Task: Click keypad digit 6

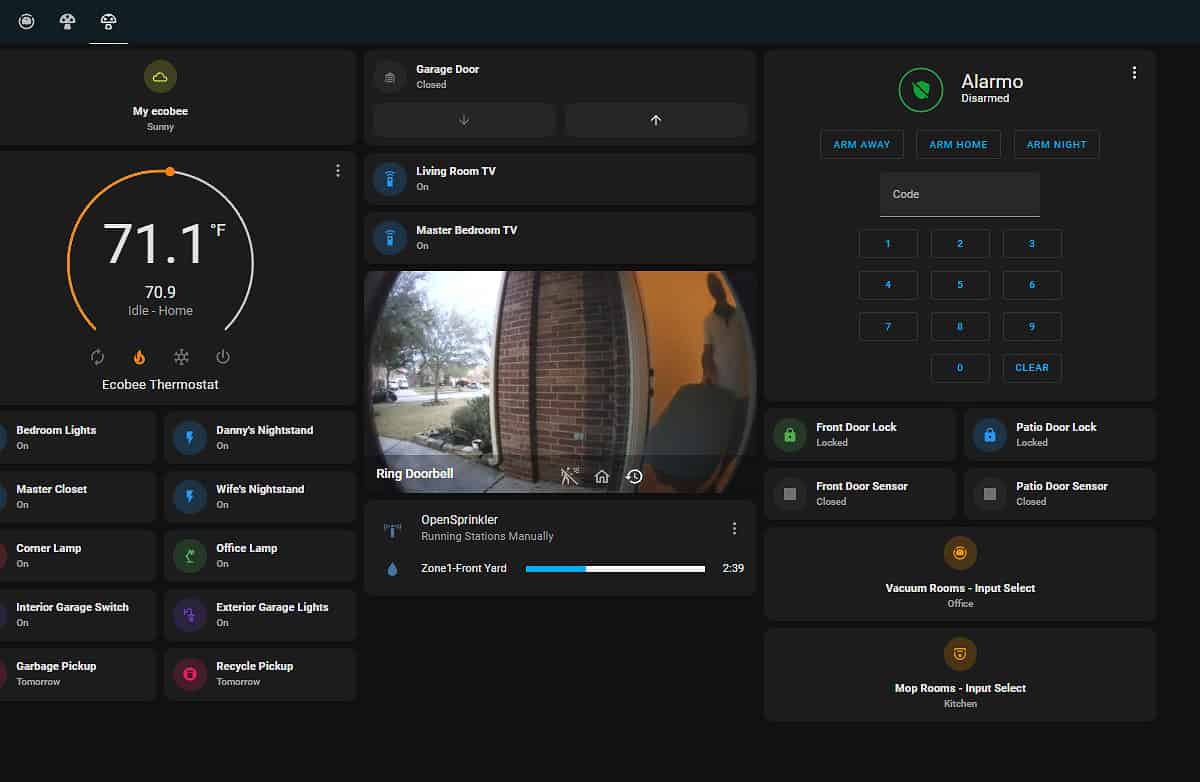Action: [1032, 285]
